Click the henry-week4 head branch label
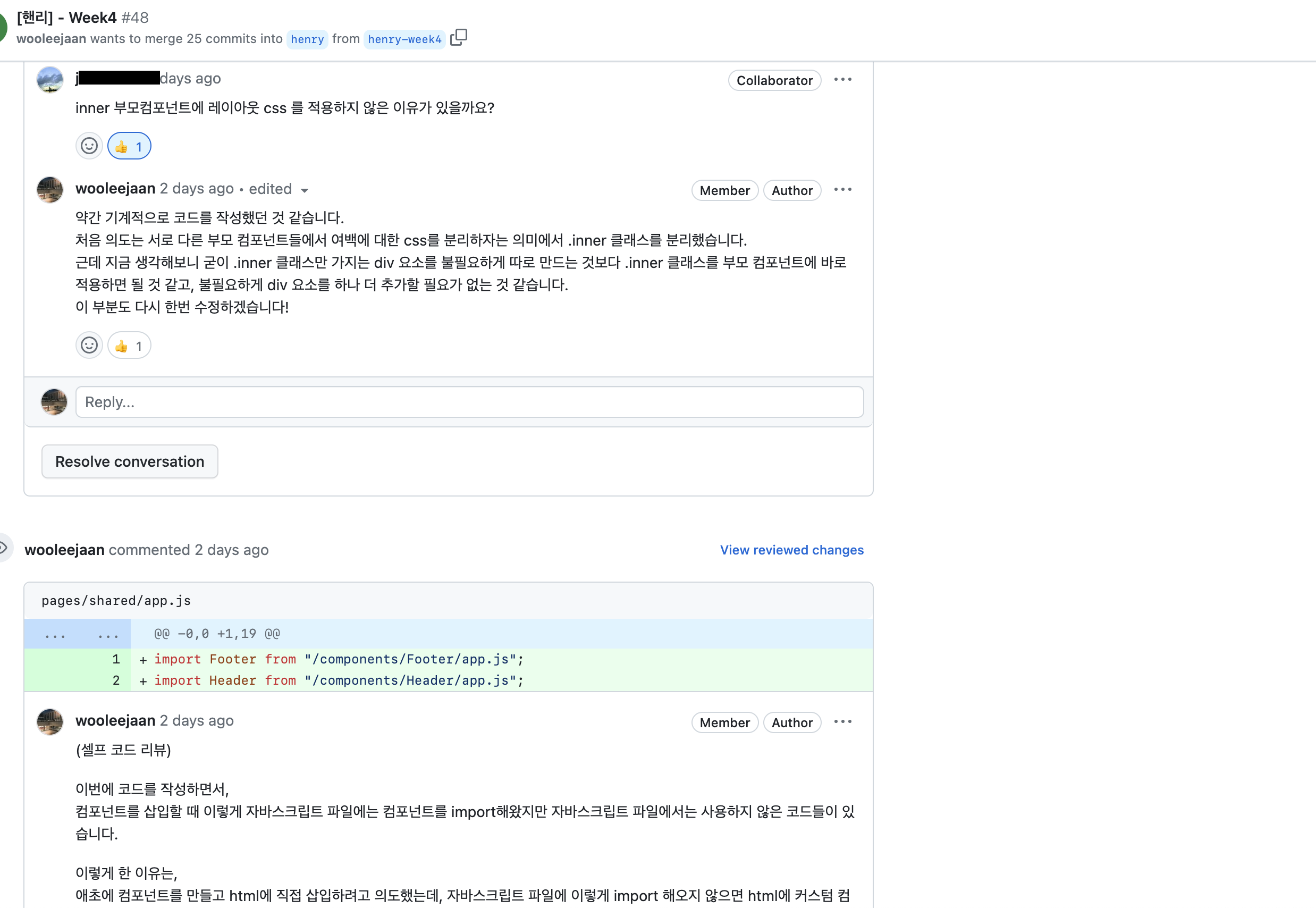 (404, 39)
